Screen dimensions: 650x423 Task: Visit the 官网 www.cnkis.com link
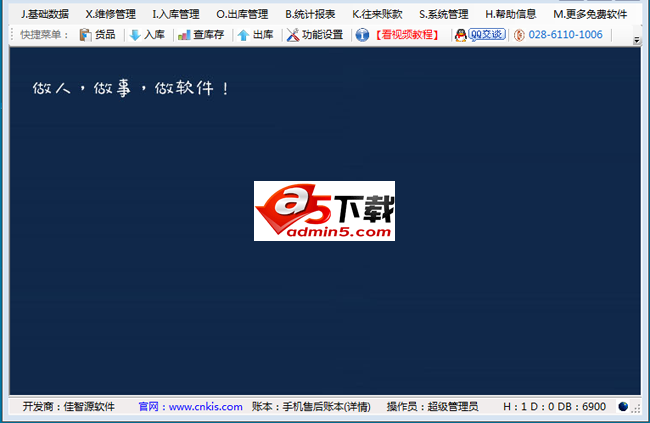(x=191, y=406)
